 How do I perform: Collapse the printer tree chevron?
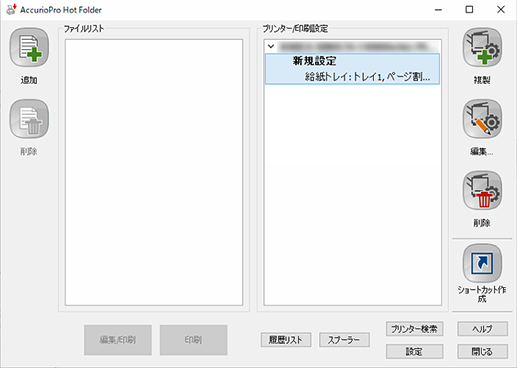(x=271, y=46)
